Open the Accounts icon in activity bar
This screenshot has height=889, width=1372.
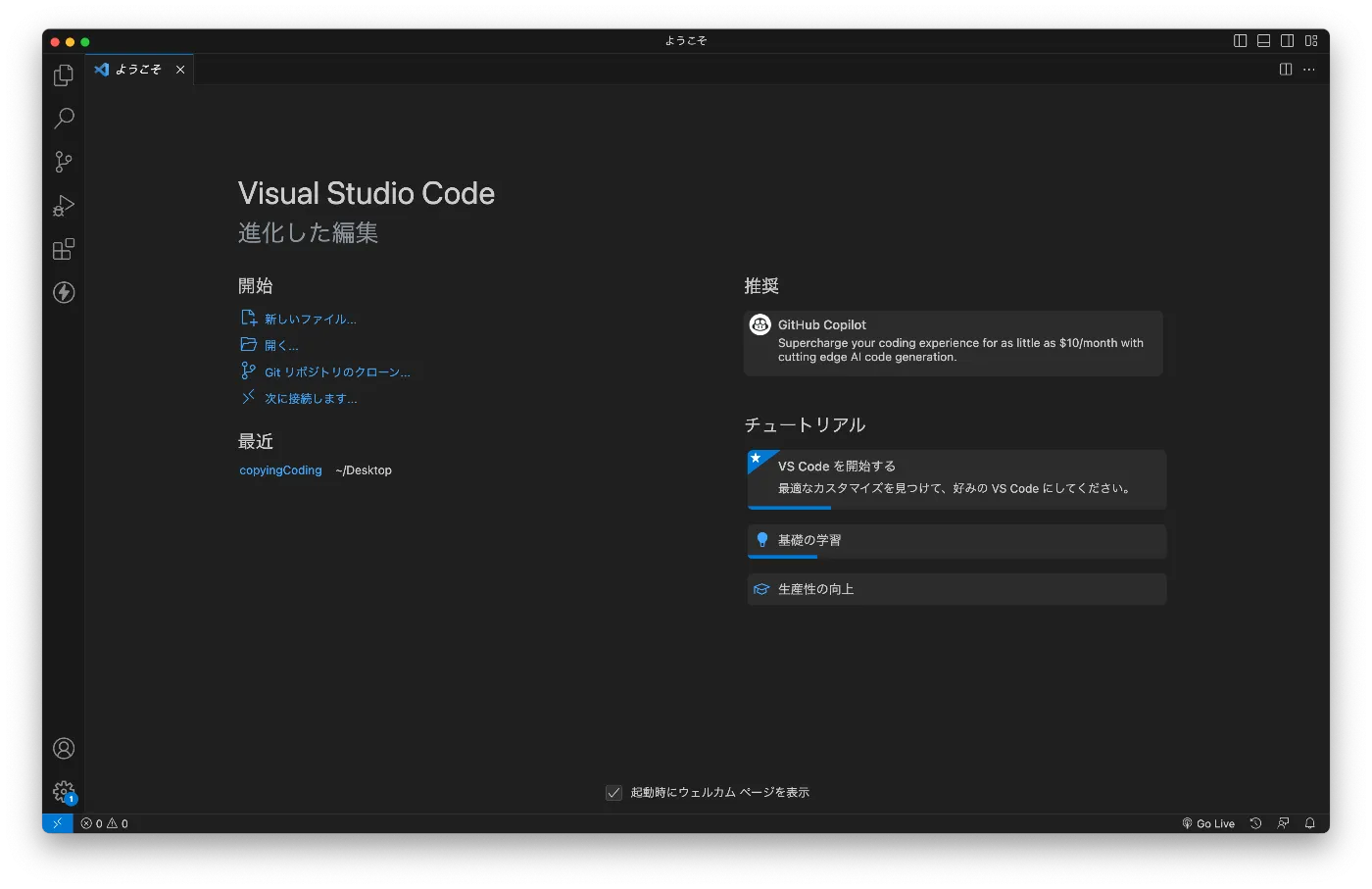click(64, 749)
